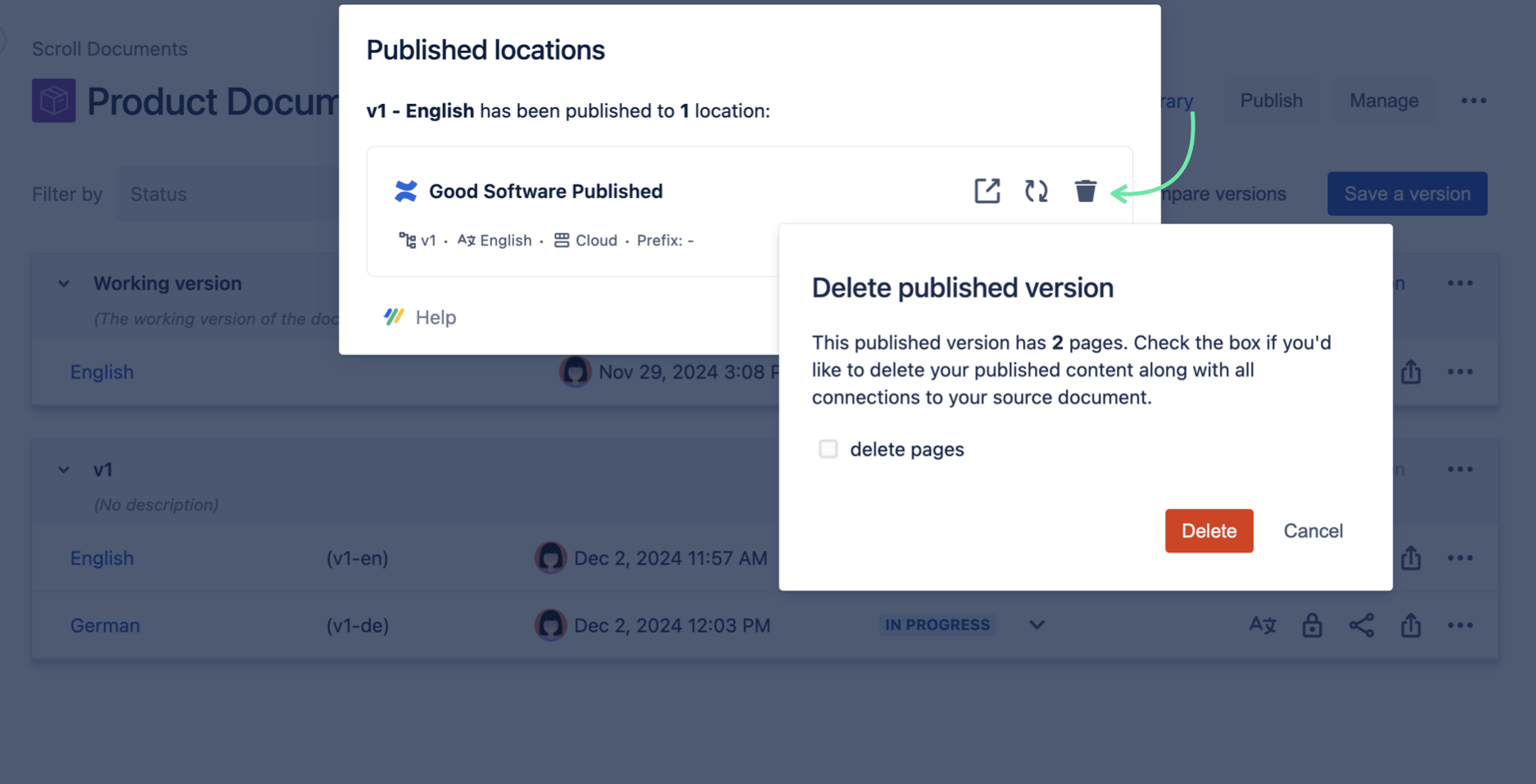Click the export icon on the Working version row
Screen dimensions: 1536x784
tap(1411, 372)
